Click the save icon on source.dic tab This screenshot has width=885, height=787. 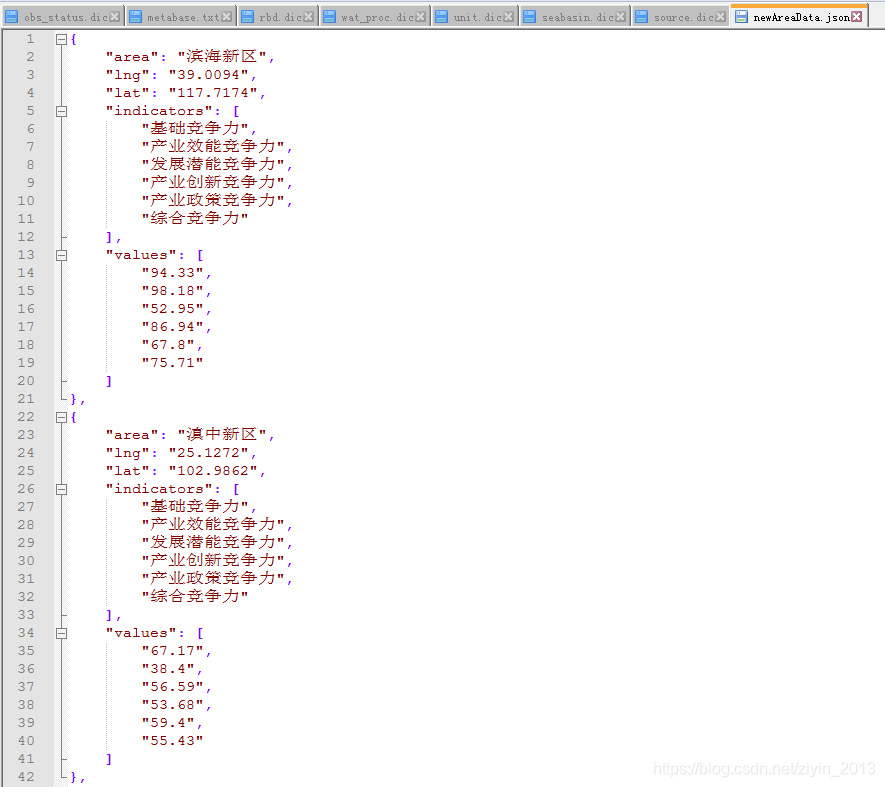pos(641,17)
